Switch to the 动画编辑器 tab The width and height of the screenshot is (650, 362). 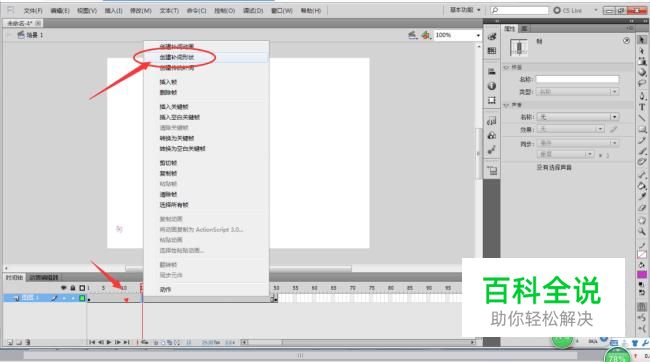pyautogui.click(x=44, y=277)
